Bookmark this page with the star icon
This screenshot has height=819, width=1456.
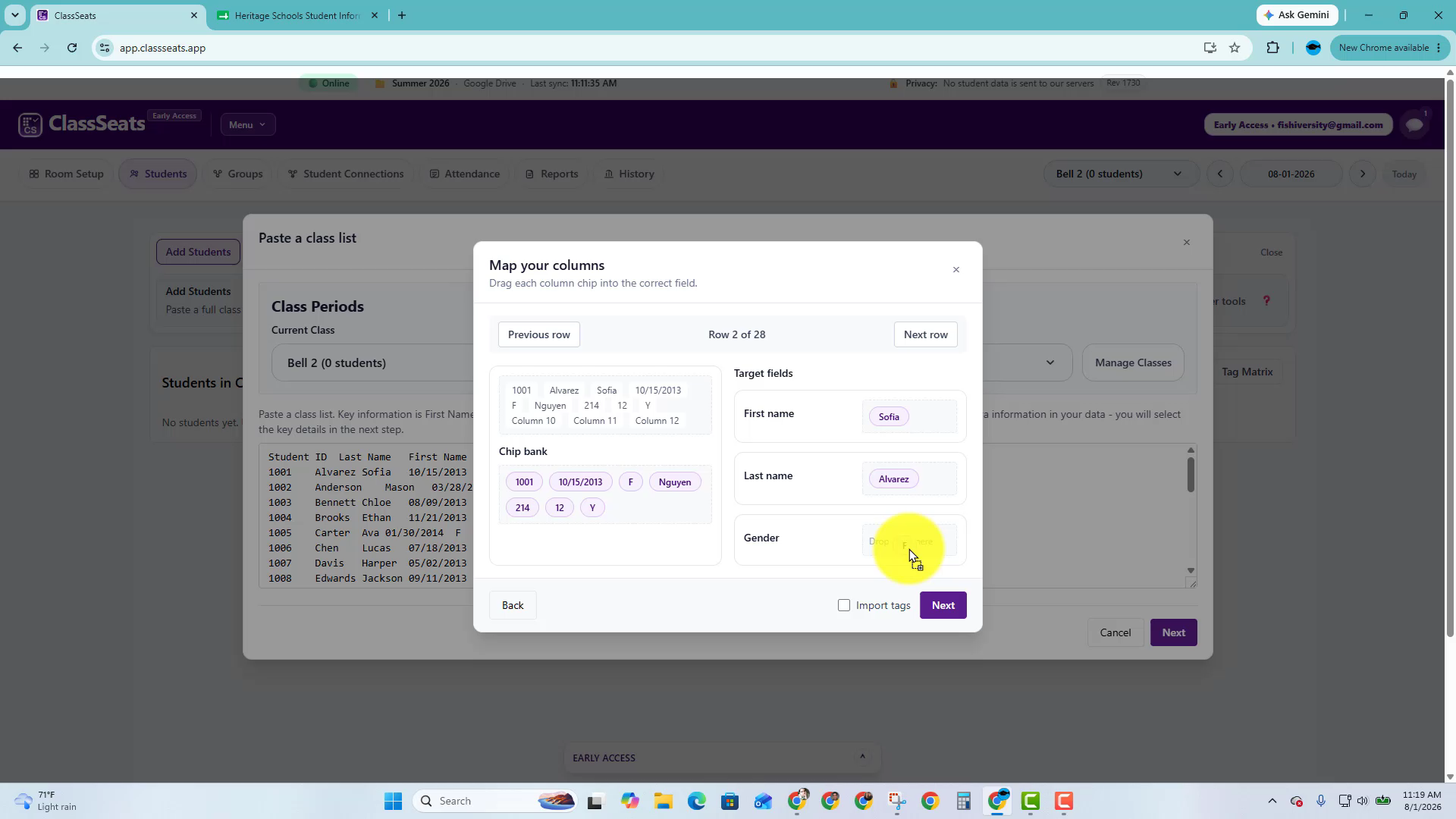(1235, 48)
